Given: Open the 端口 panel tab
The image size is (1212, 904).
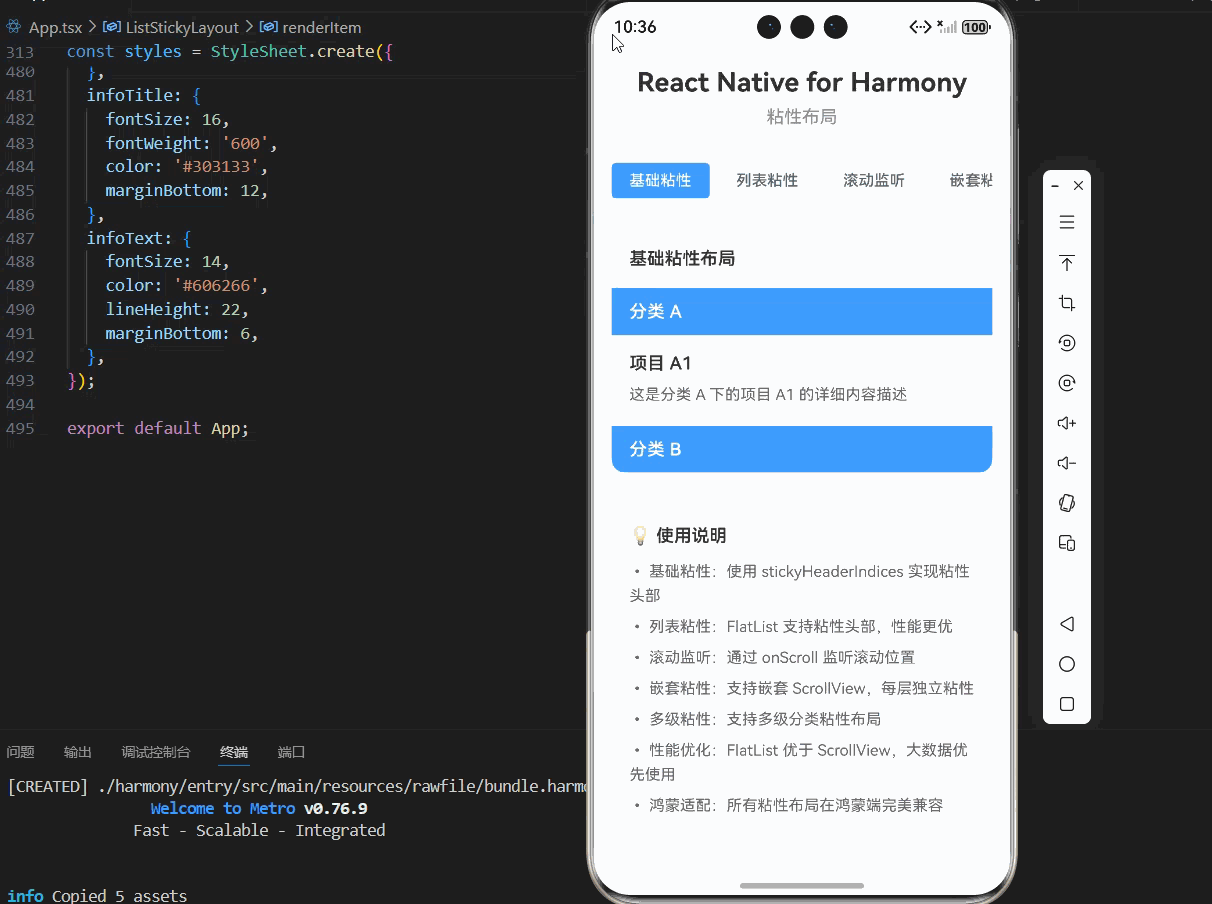Looking at the screenshot, I should [x=291, y=752].
